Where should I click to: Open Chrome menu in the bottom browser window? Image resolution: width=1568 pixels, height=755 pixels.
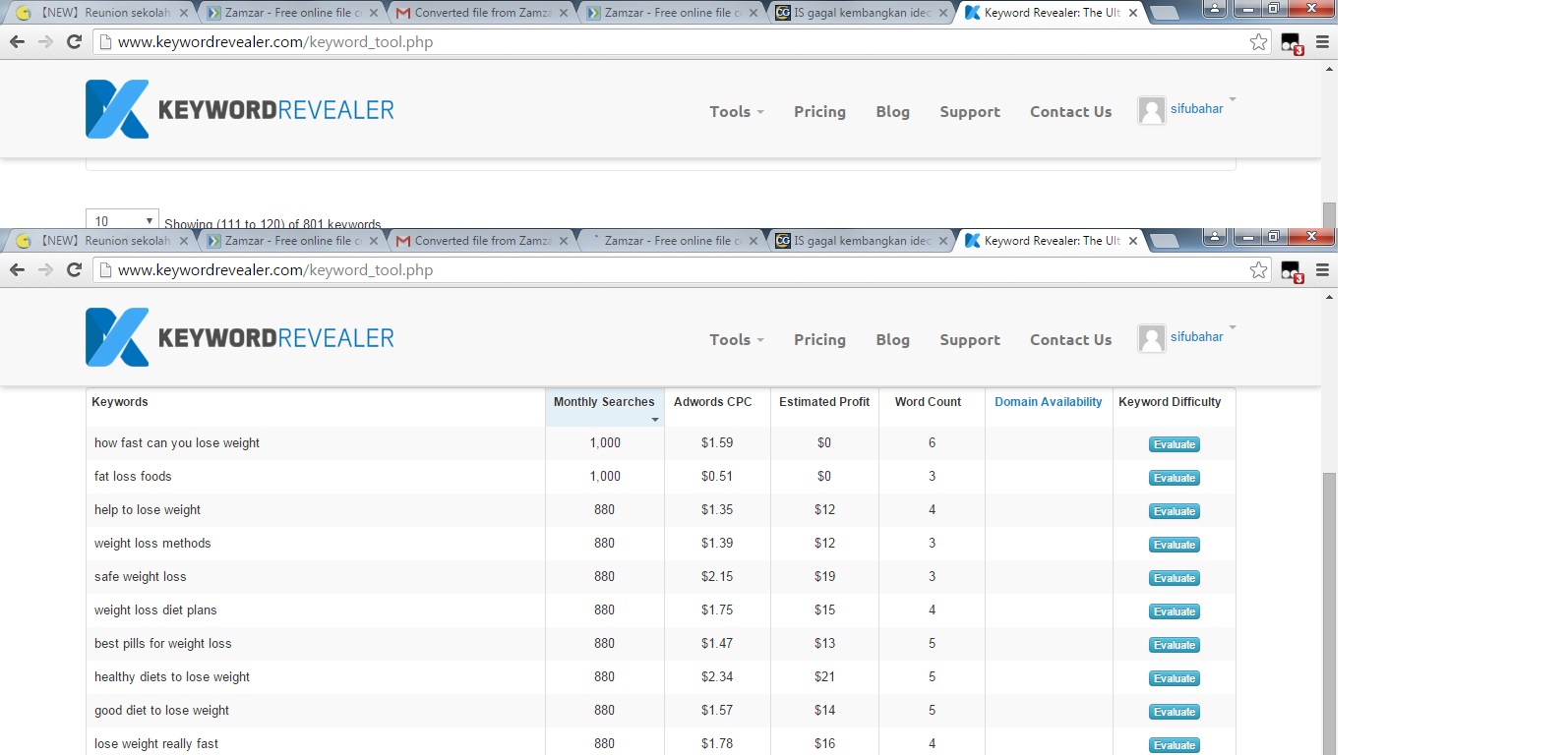(1322, 269)
